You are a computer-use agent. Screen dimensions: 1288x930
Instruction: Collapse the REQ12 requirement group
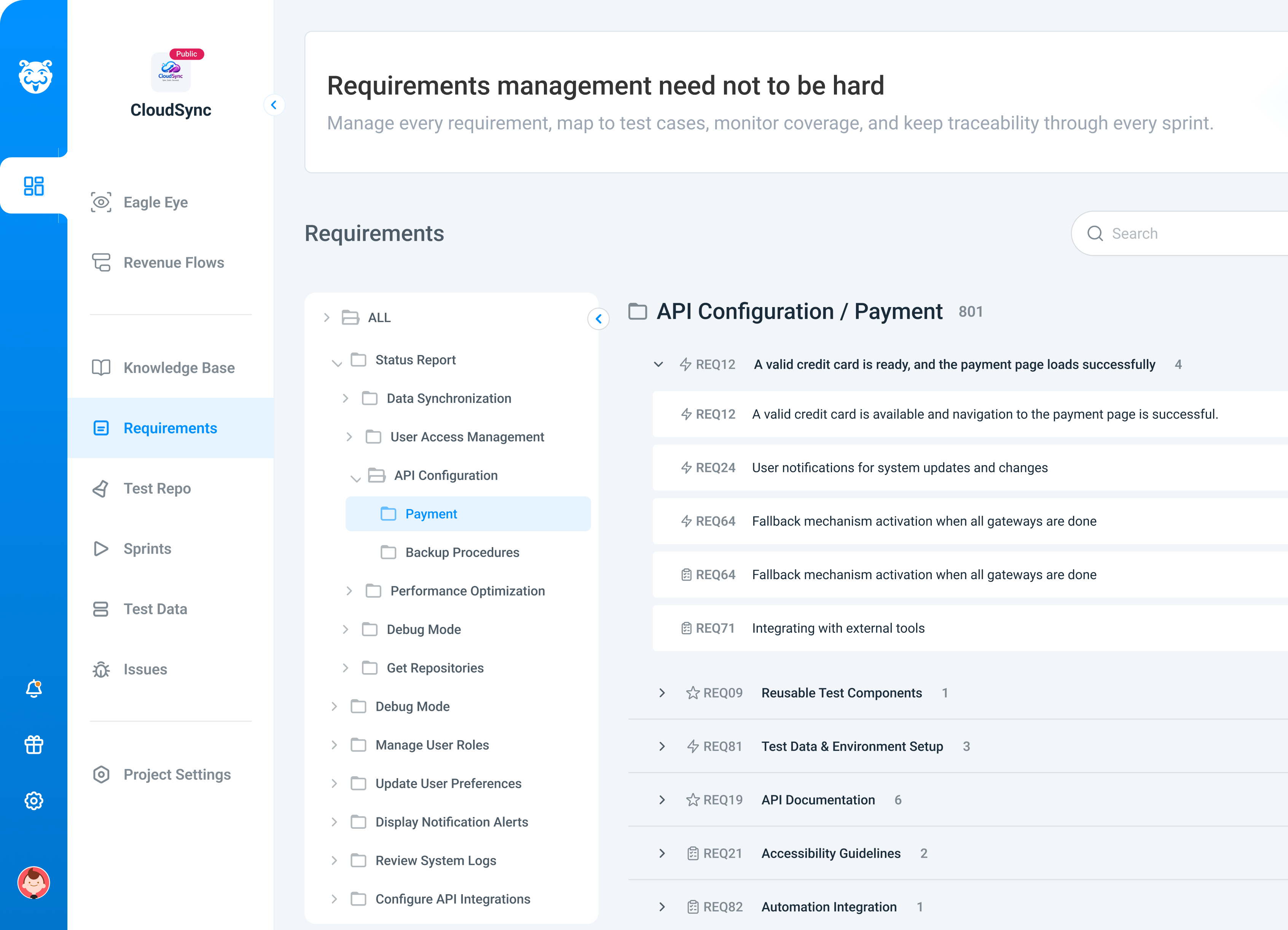tap(658, 365)
